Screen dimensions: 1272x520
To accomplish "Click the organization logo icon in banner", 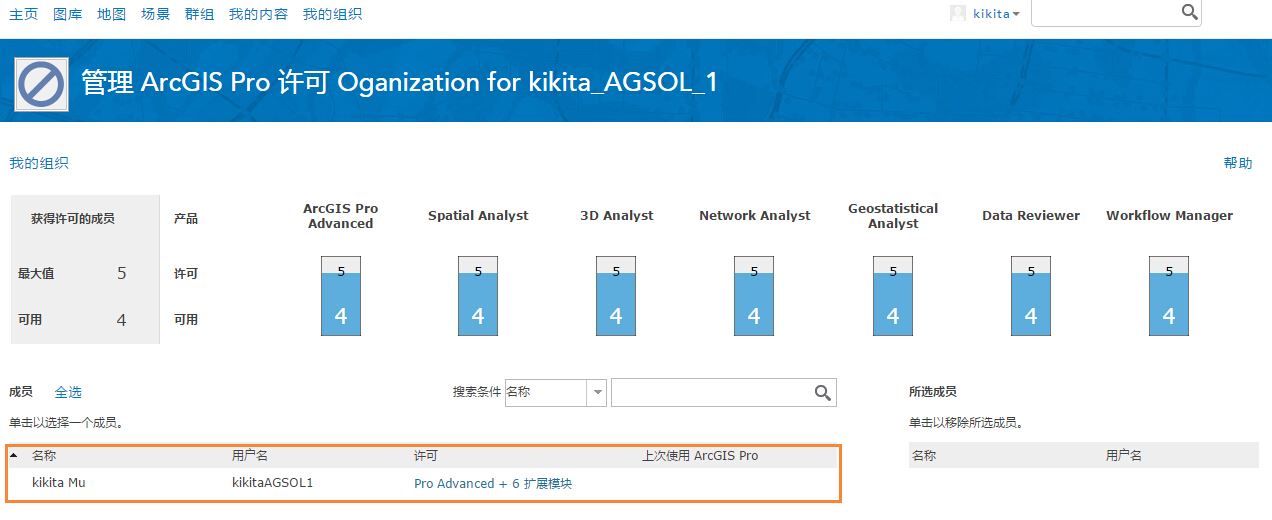I will (x=41, y=84).
